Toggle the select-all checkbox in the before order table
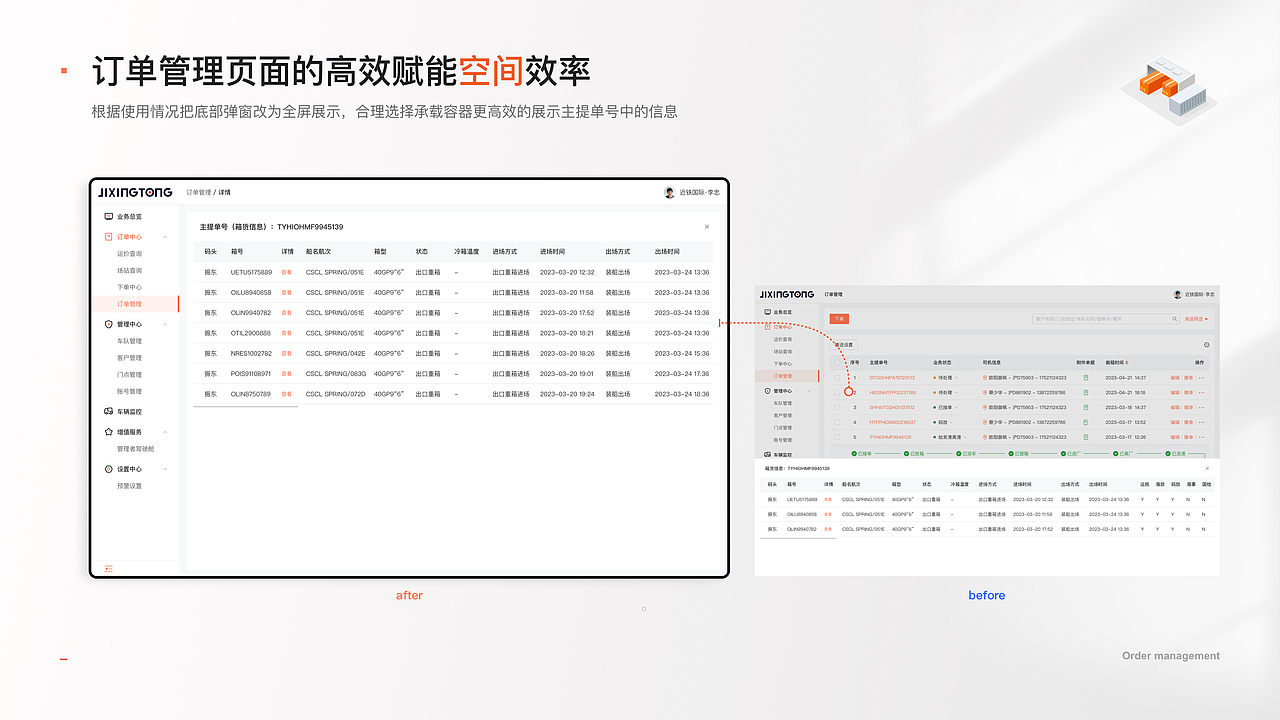1280x720 pixels. pos(838,362)
